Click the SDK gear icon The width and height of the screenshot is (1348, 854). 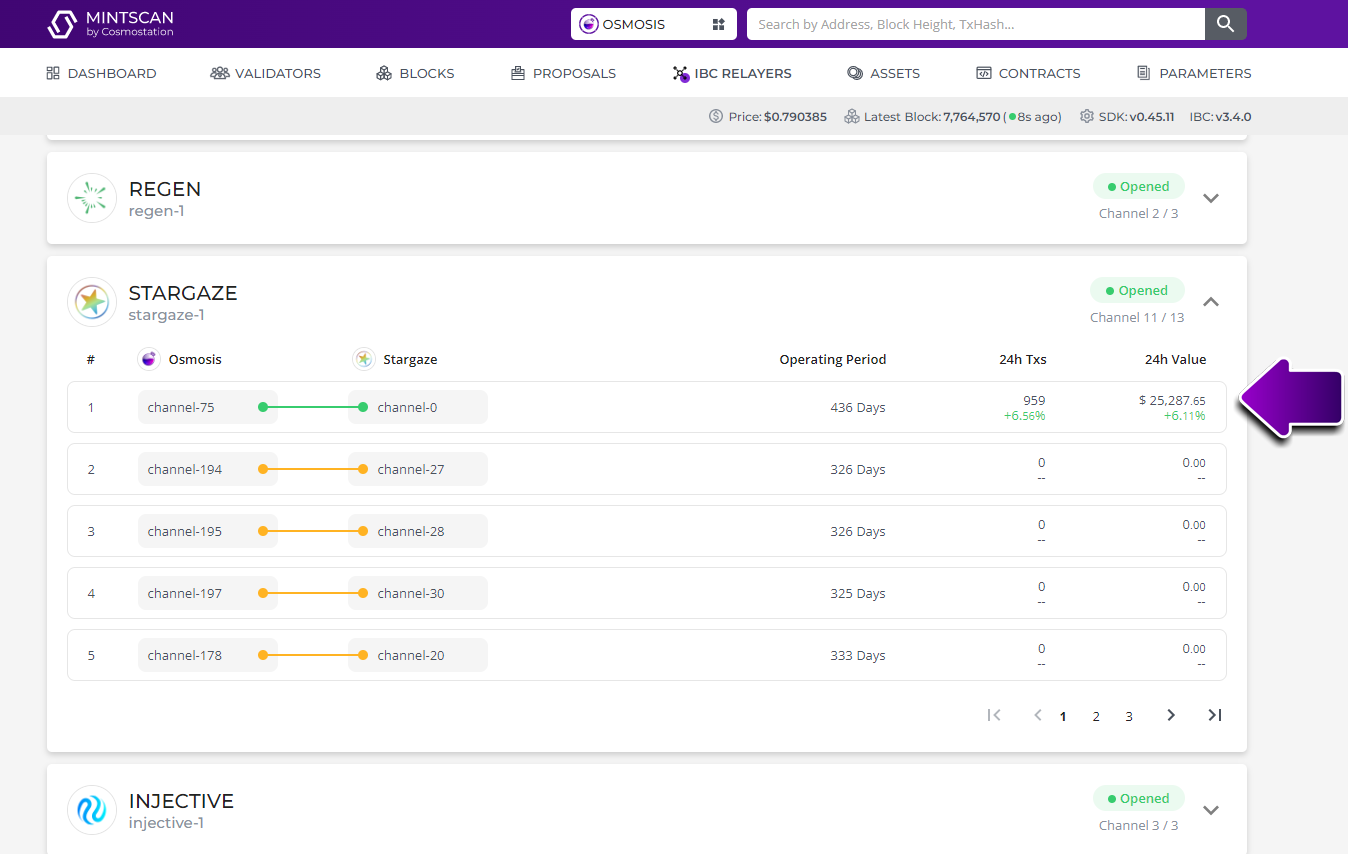(x=1087, y=116)
